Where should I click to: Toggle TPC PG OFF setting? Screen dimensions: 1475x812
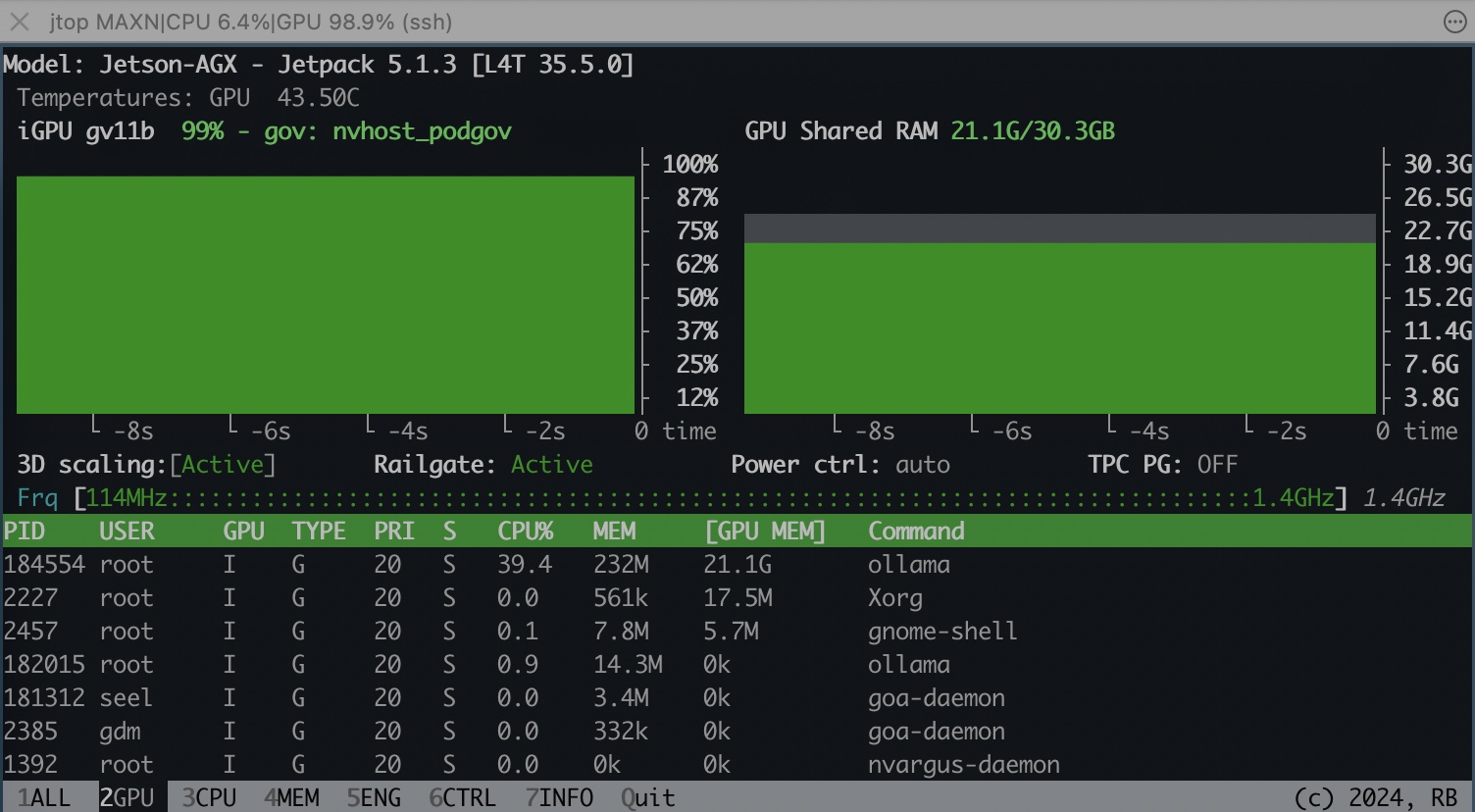coord(1217,464)
